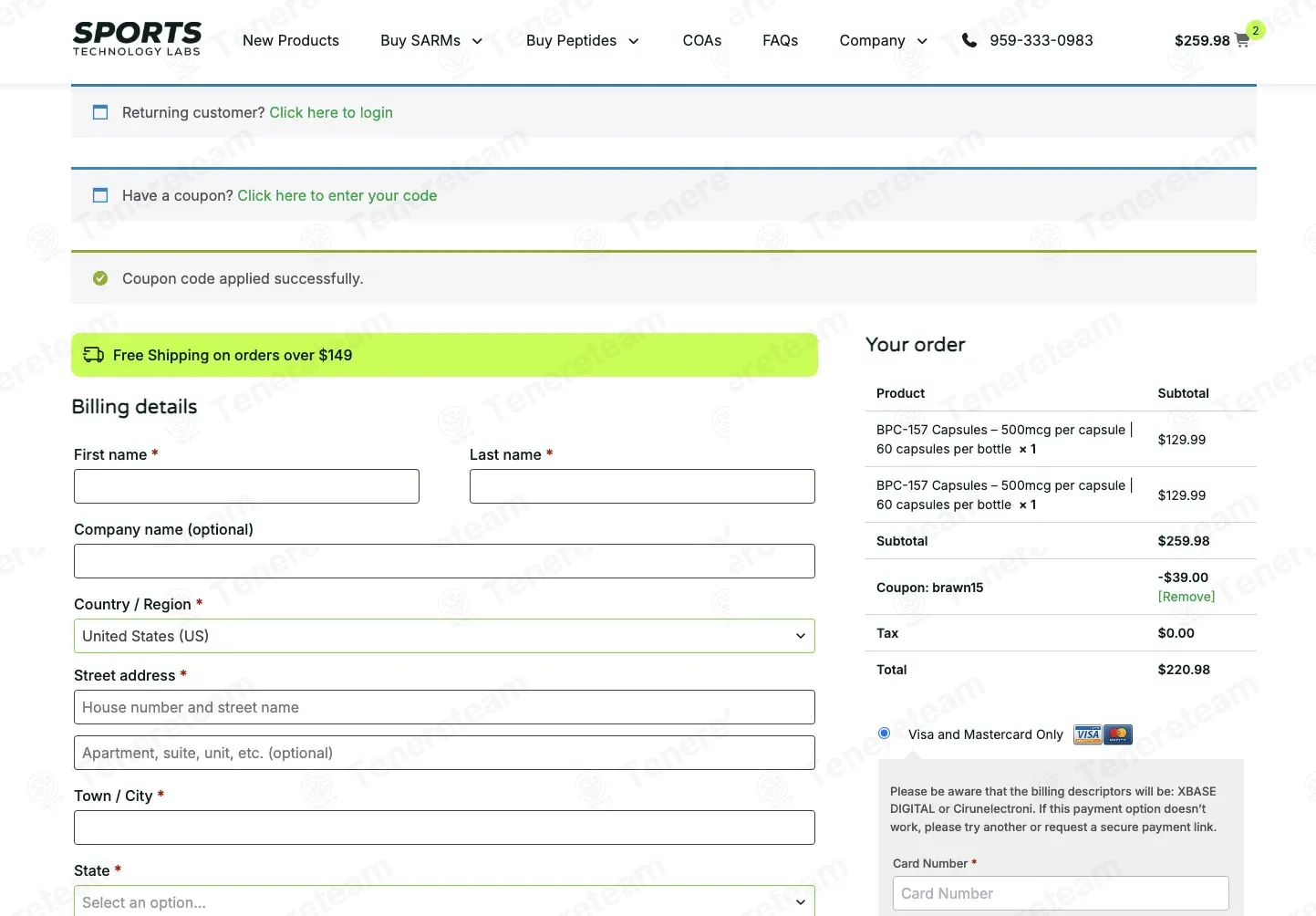Screen dimensions: 1316x916
Task: Open the FAQs page
Action: point(781,40)
